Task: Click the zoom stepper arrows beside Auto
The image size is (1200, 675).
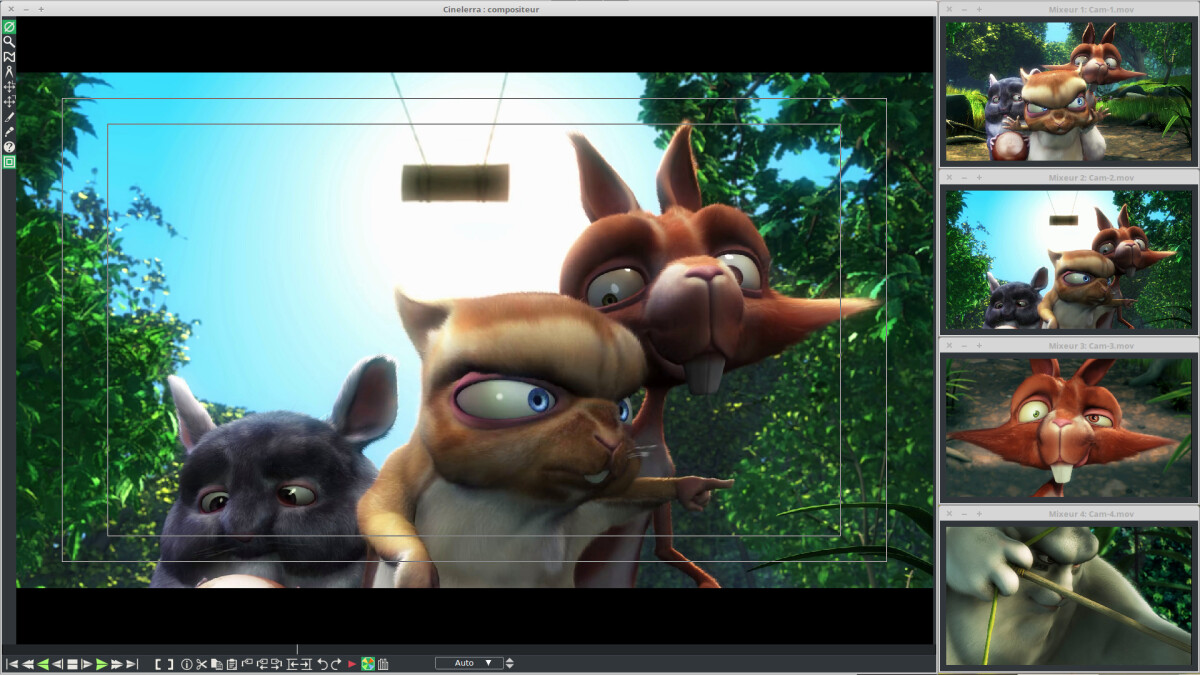Action: [x=510, y=663]
